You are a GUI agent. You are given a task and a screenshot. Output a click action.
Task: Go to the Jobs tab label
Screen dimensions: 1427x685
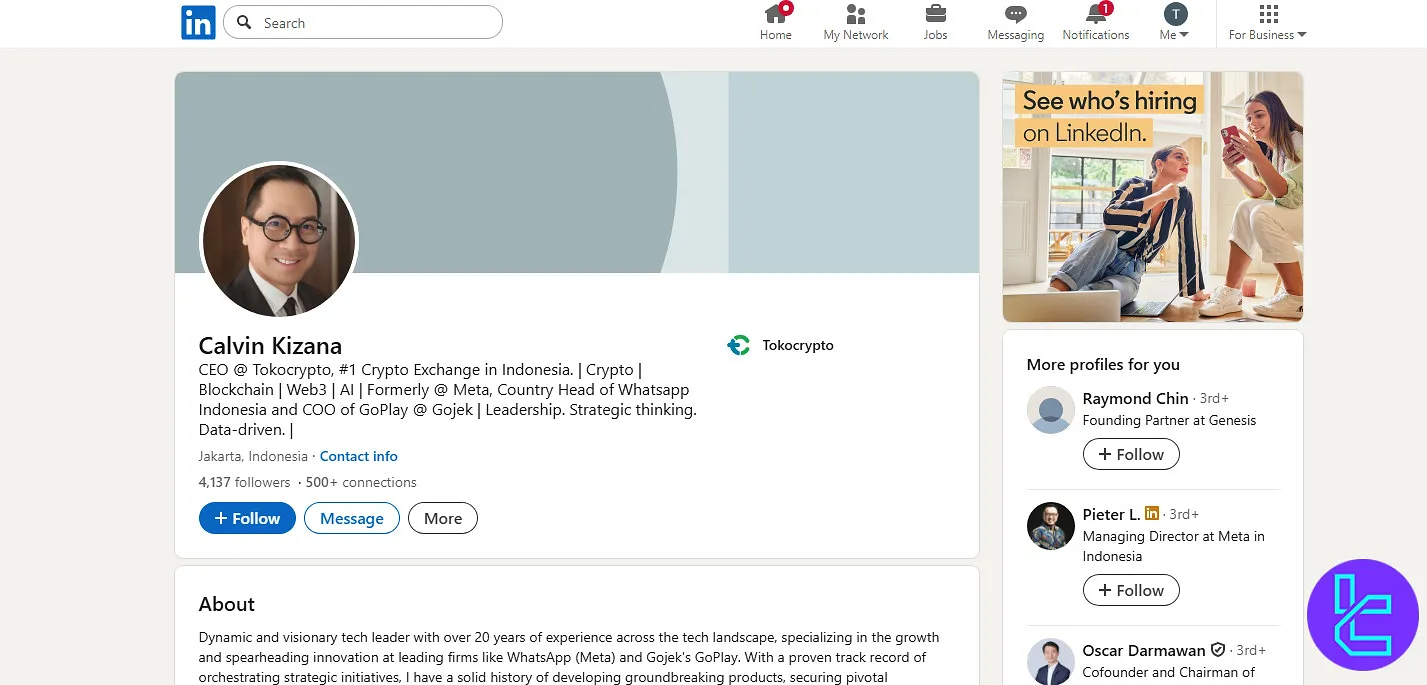point(936,35)
